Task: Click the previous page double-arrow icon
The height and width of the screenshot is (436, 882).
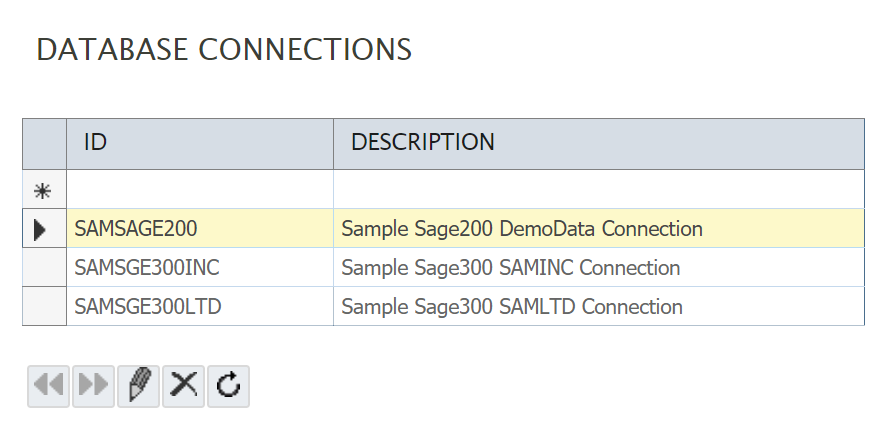Action: point(48,386)
